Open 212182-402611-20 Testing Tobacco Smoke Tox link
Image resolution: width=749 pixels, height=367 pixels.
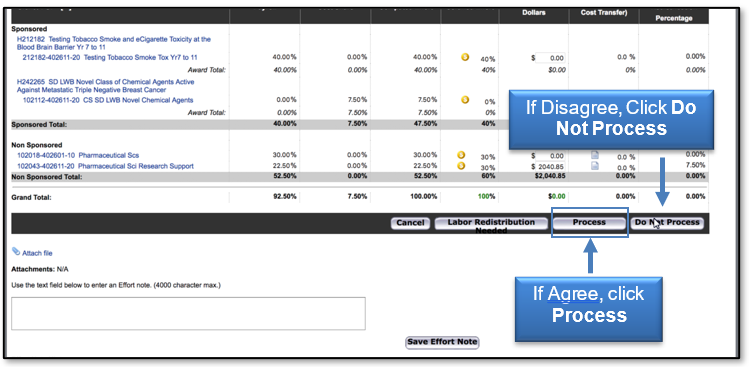point(110,57)
